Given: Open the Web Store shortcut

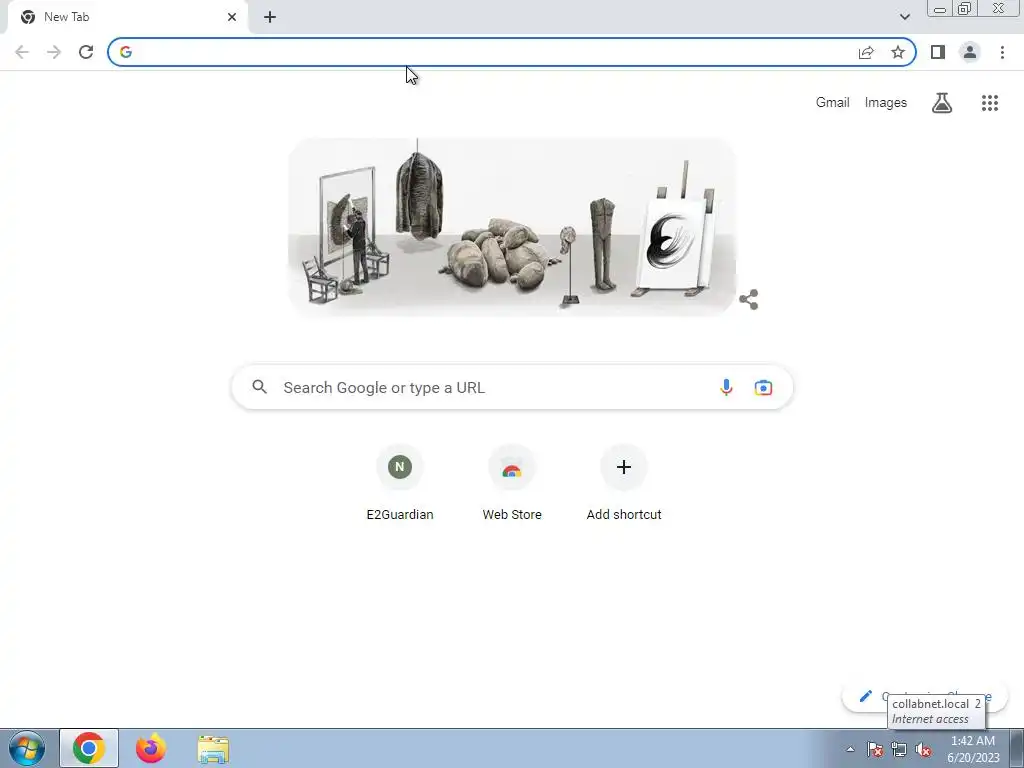Looking at the screenshot, I should 512,483.
